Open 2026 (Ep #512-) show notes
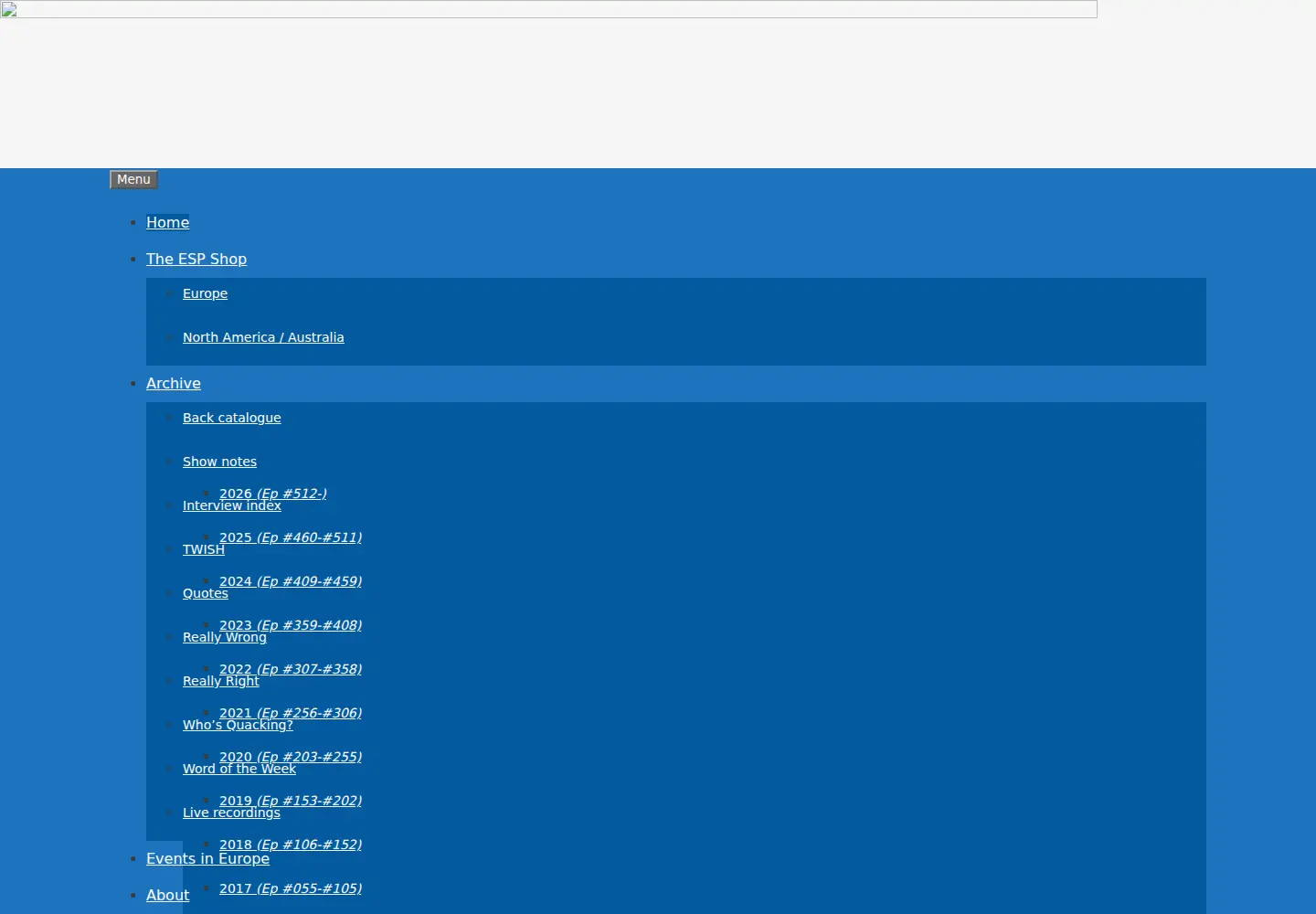The height and width of the screenshot is (914, 1316). point(273,494)
